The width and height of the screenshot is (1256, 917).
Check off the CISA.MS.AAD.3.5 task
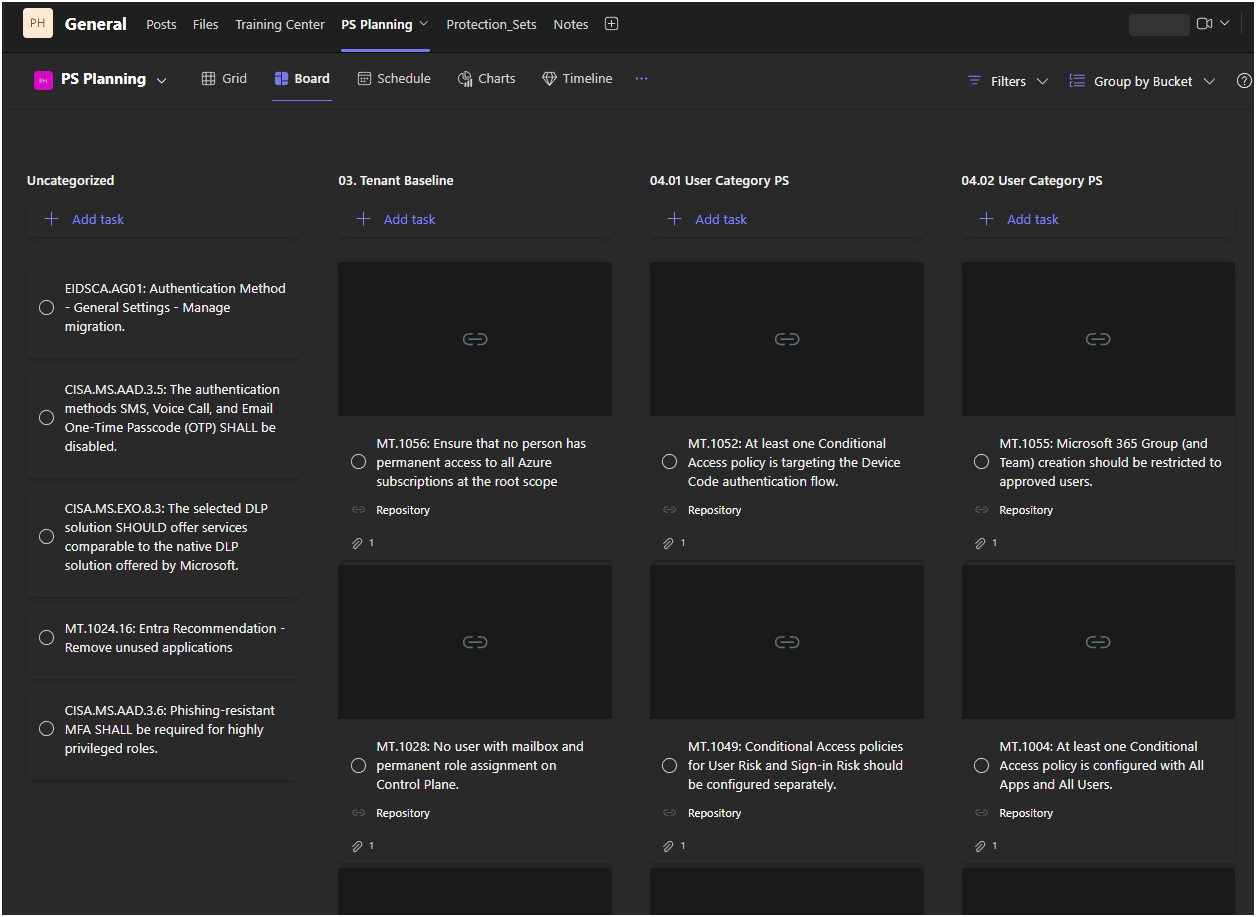[46, 416]
